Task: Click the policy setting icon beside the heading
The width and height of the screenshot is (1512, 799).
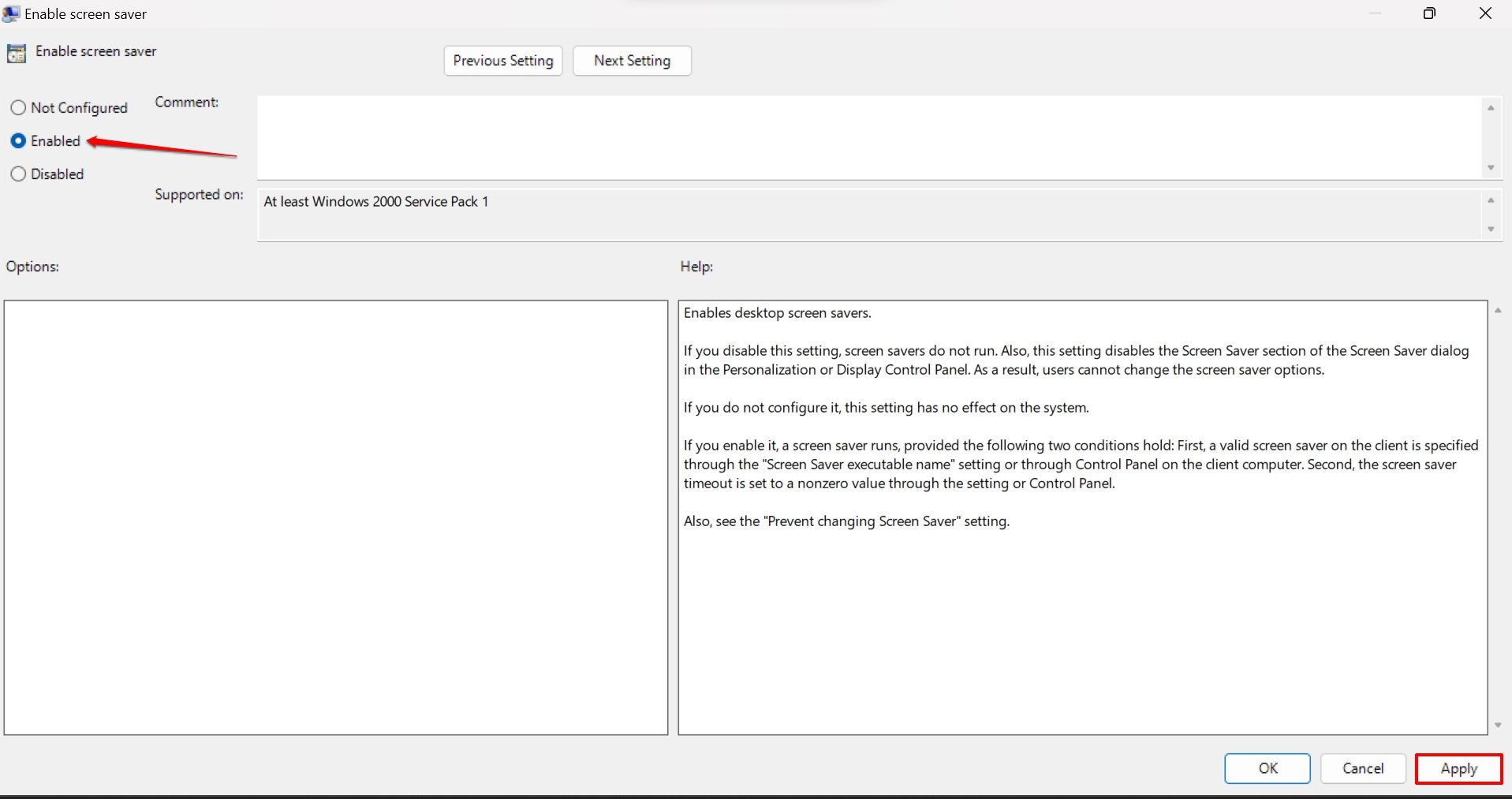Action: pos(17,54)
